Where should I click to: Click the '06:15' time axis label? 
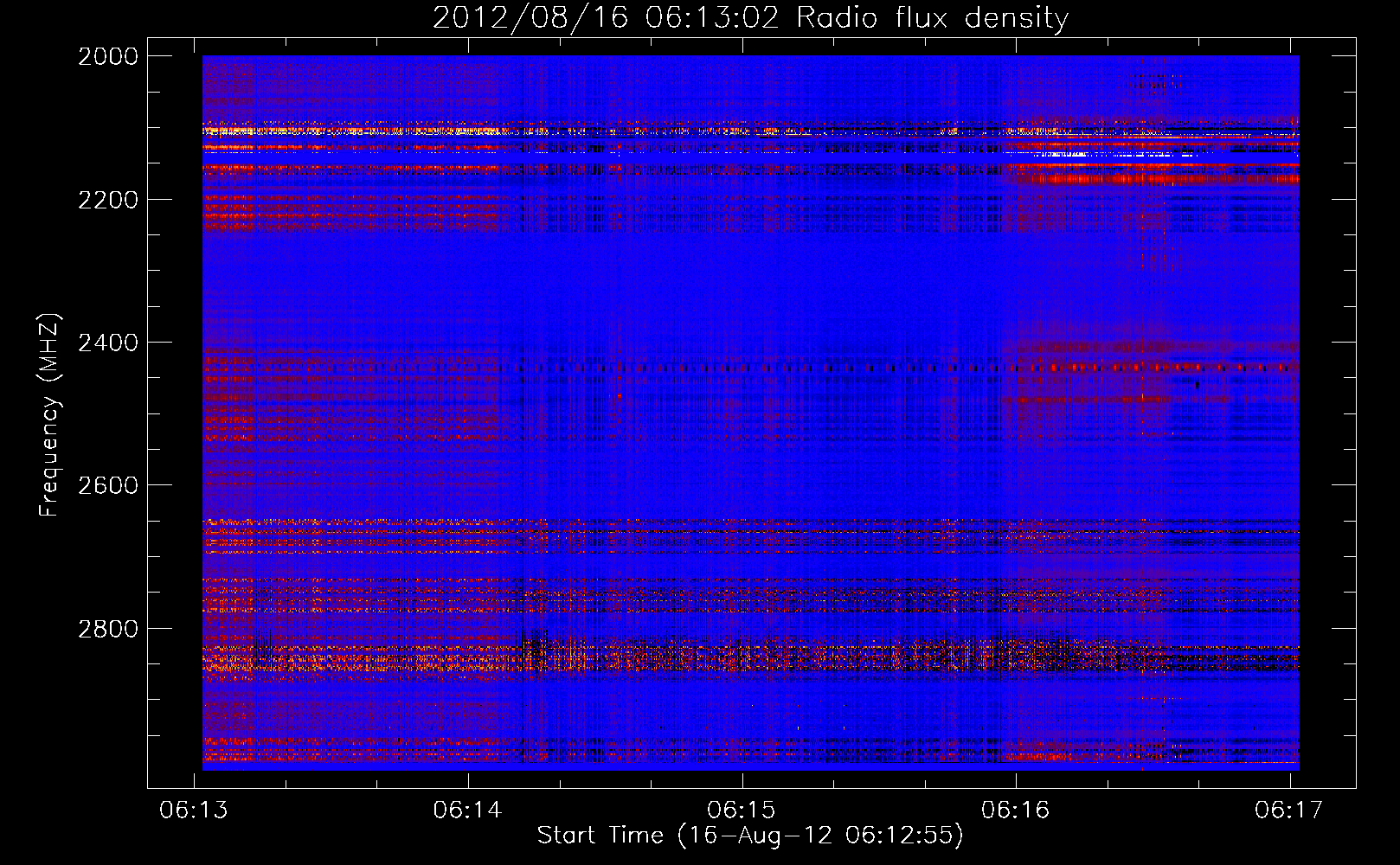[742, 810]
